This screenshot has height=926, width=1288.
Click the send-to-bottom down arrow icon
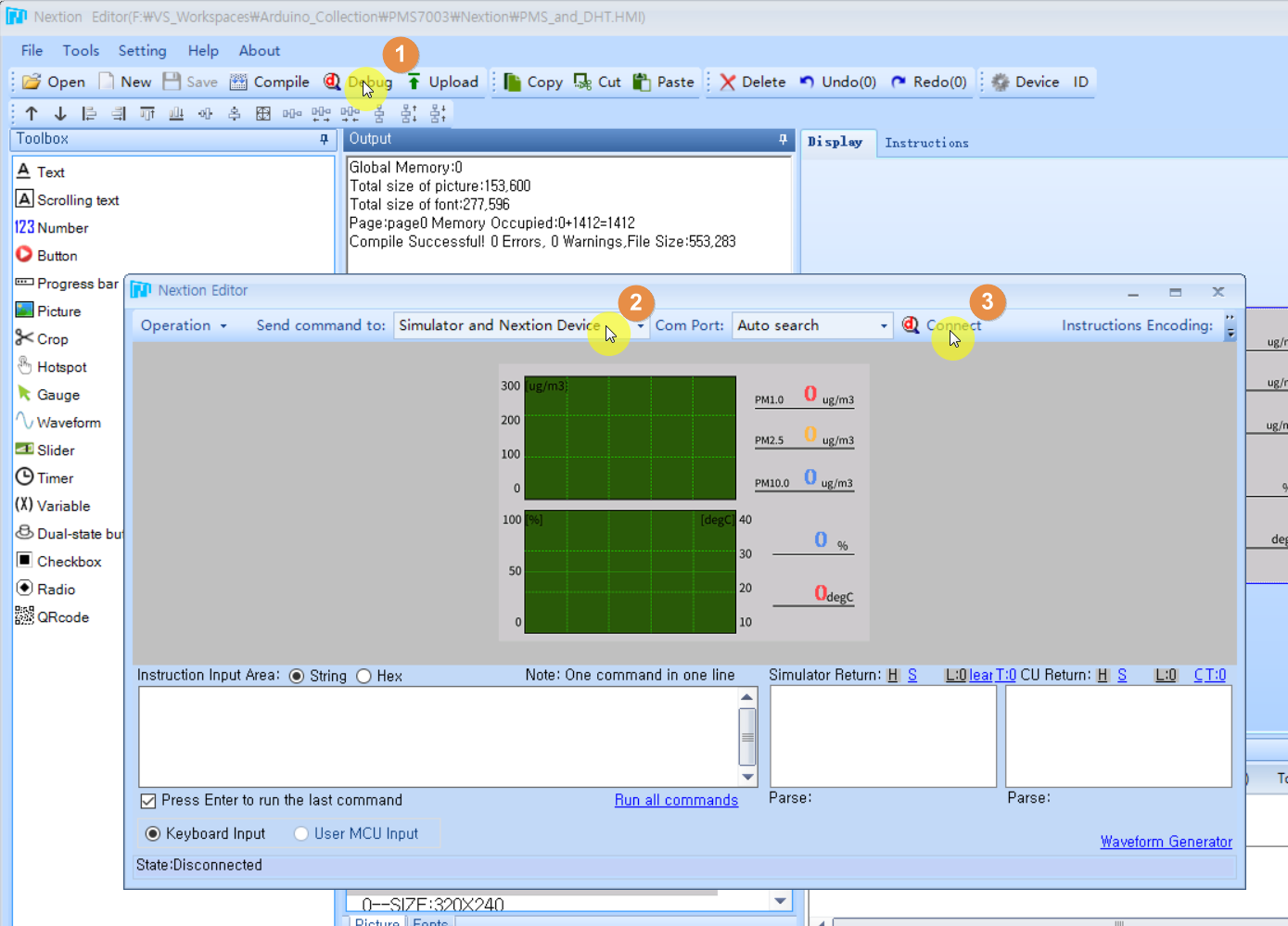pos(60,113)
